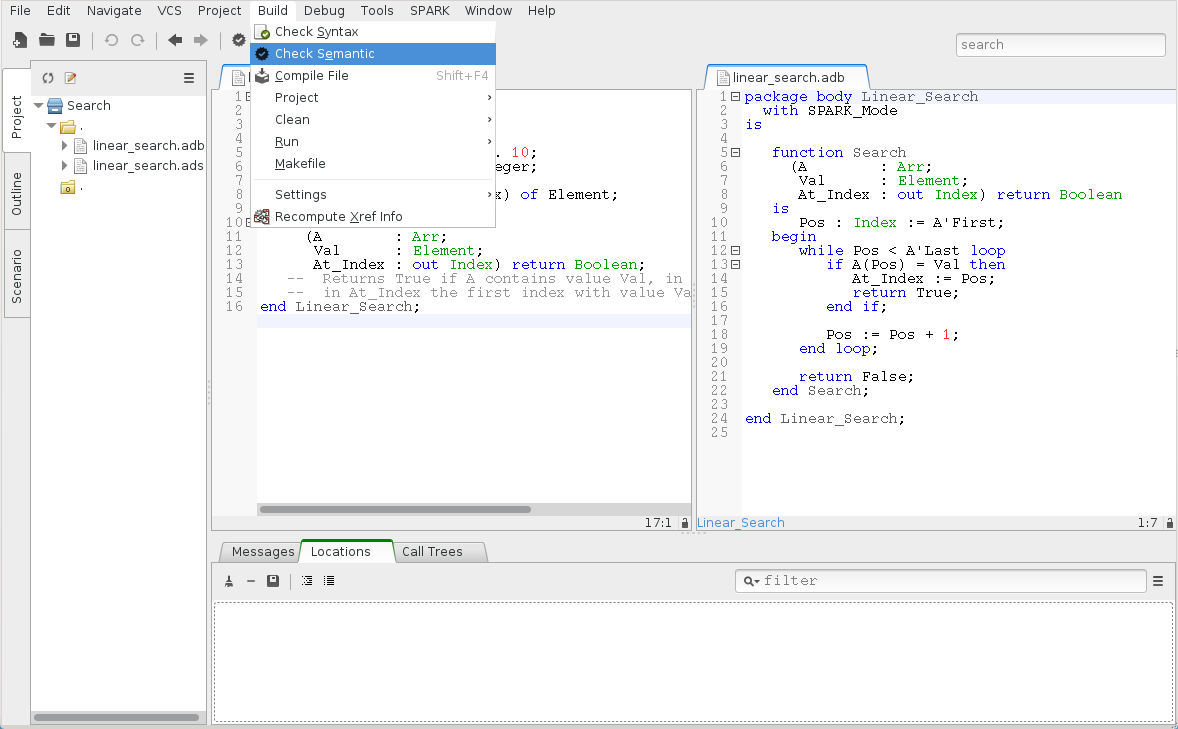Remove selected location with minus icon
The width and height of the screenshot is (1178, 729).
[251, 581]
